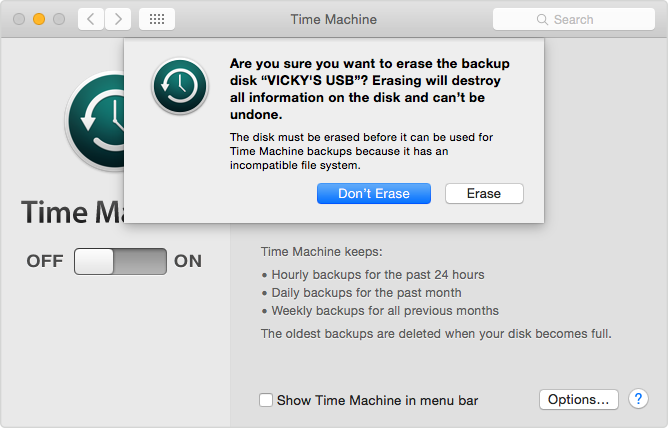Enable Show Time Machine in menu bar
Viewport: 668px width, 428px height.
click(x=266, y=400)
